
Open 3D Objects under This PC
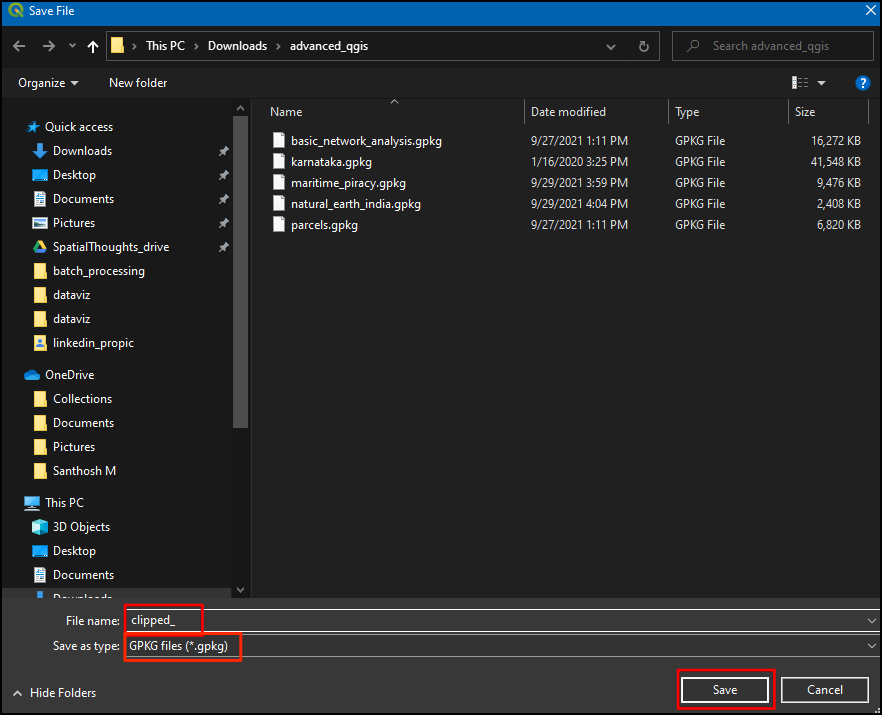(x=81, y=527)
